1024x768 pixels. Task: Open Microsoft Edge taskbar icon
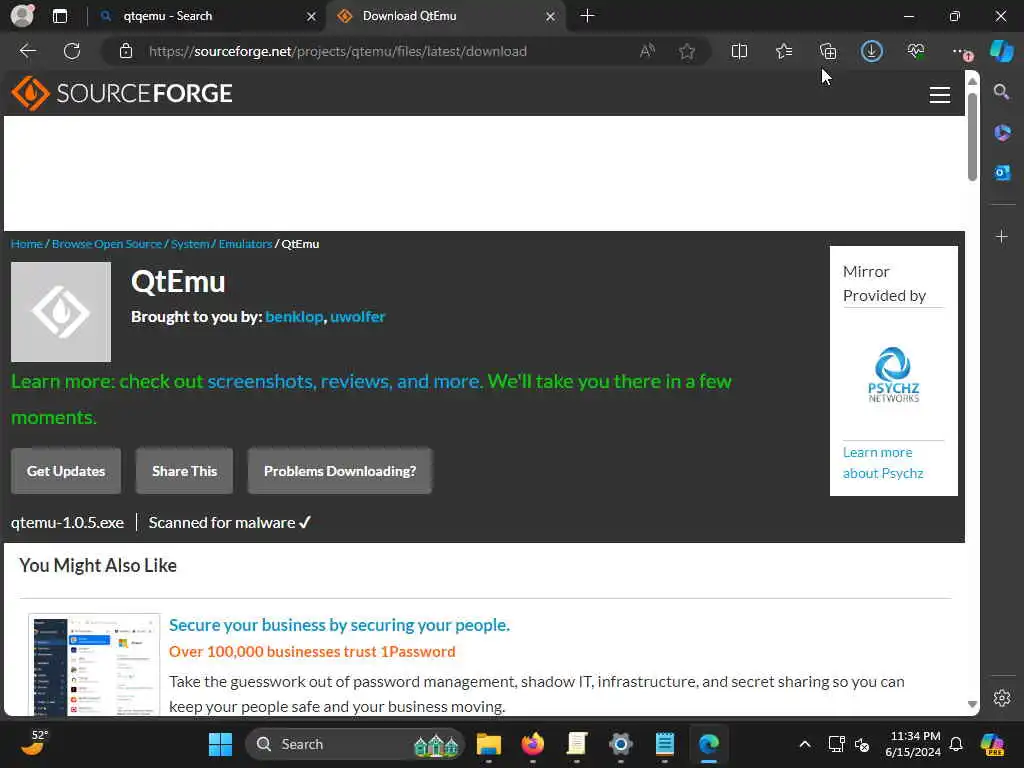point(709,744)
